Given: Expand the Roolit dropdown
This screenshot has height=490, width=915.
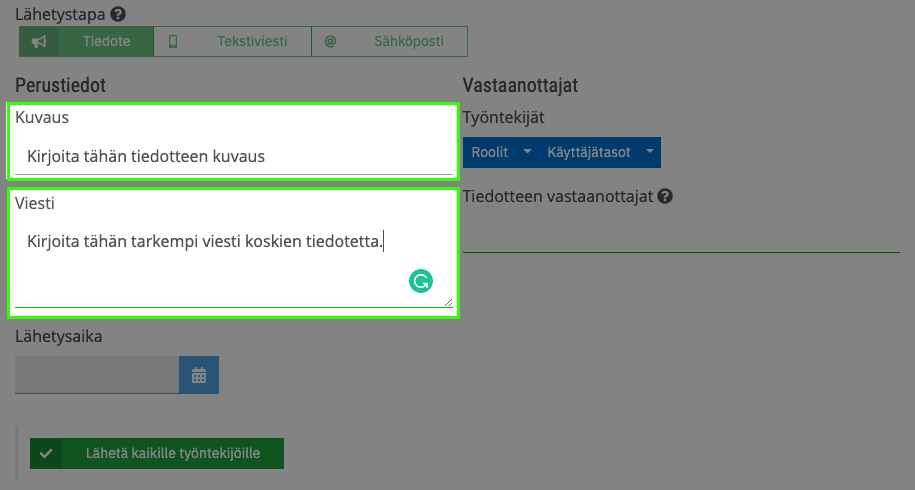Looking at the screenshot, I should 501,152.
